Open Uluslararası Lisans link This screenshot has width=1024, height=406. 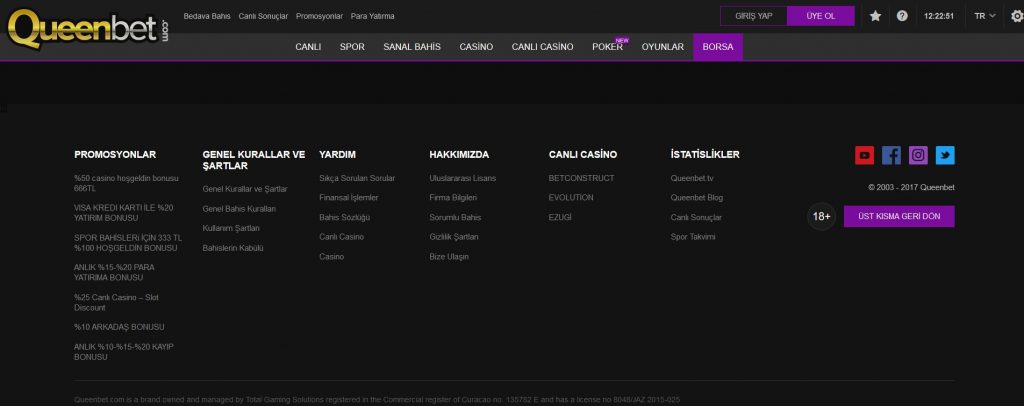point(462,178)
